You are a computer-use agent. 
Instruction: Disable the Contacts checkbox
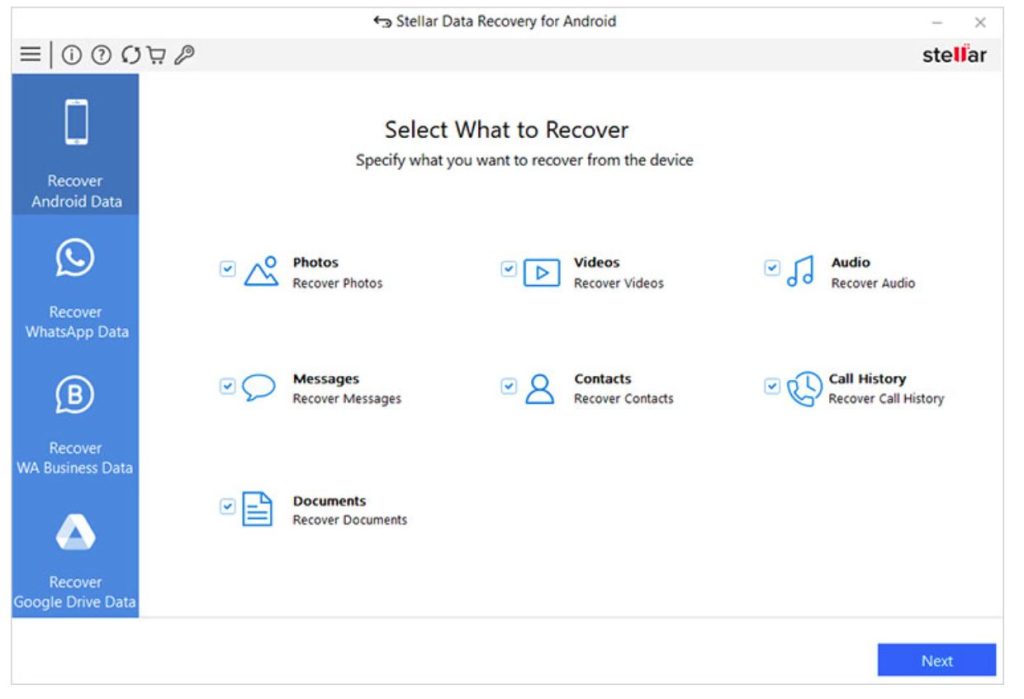(508, 386)
